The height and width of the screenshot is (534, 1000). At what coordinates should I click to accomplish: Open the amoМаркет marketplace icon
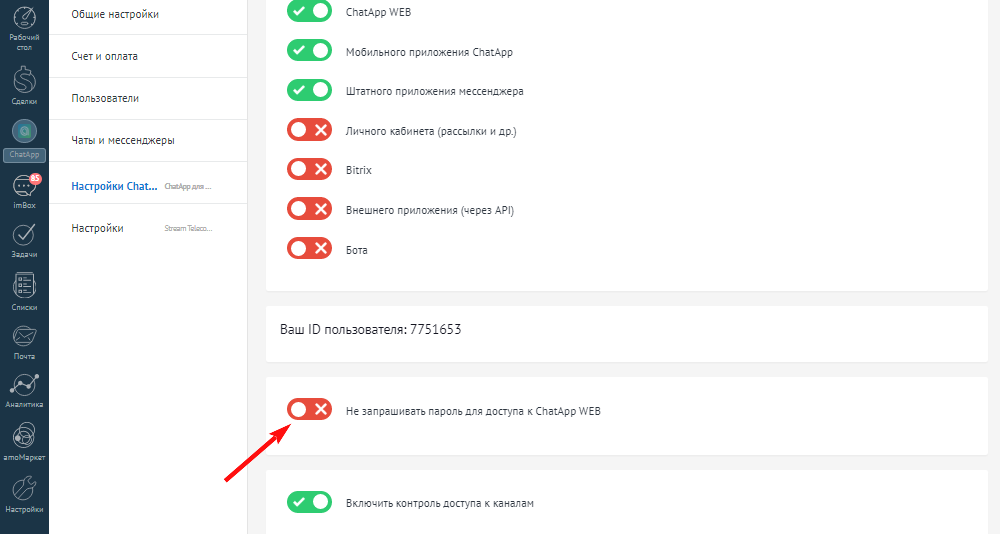point(24,439)
